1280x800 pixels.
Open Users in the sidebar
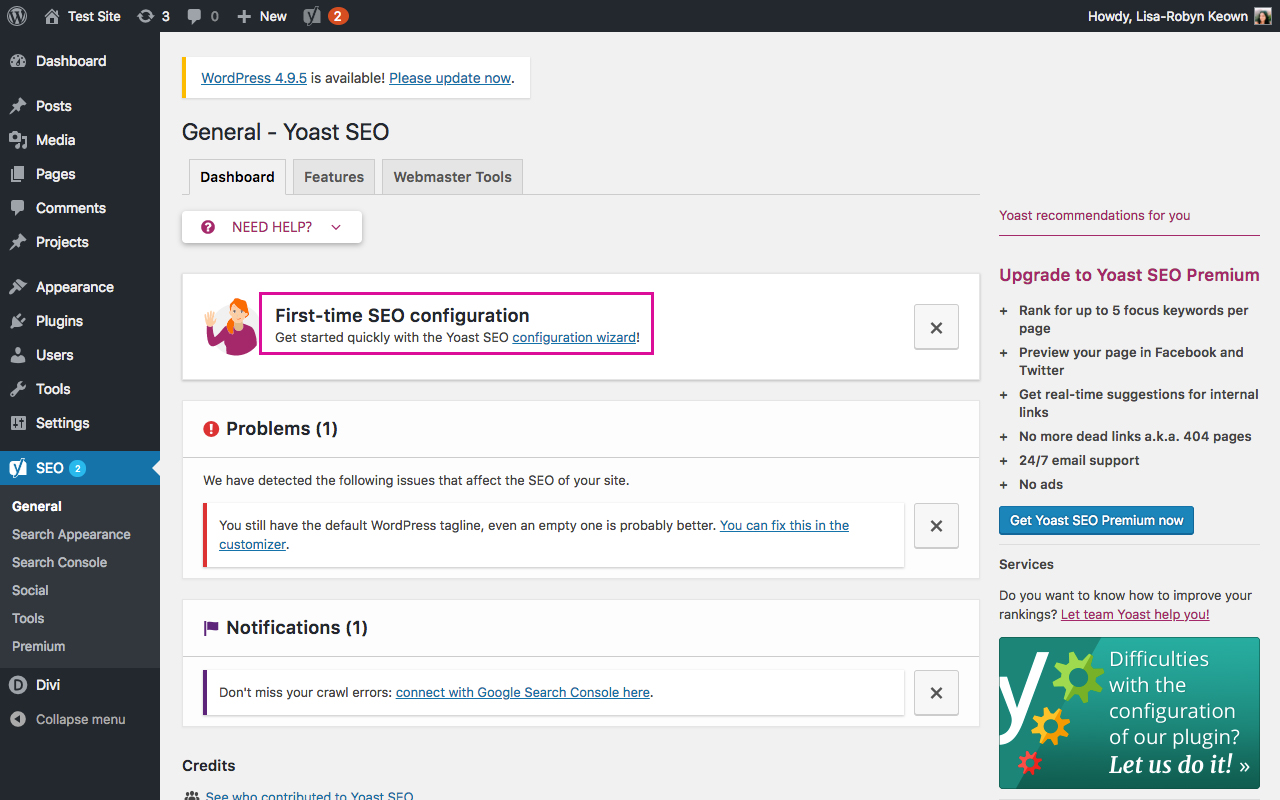[x=80, y=355]
